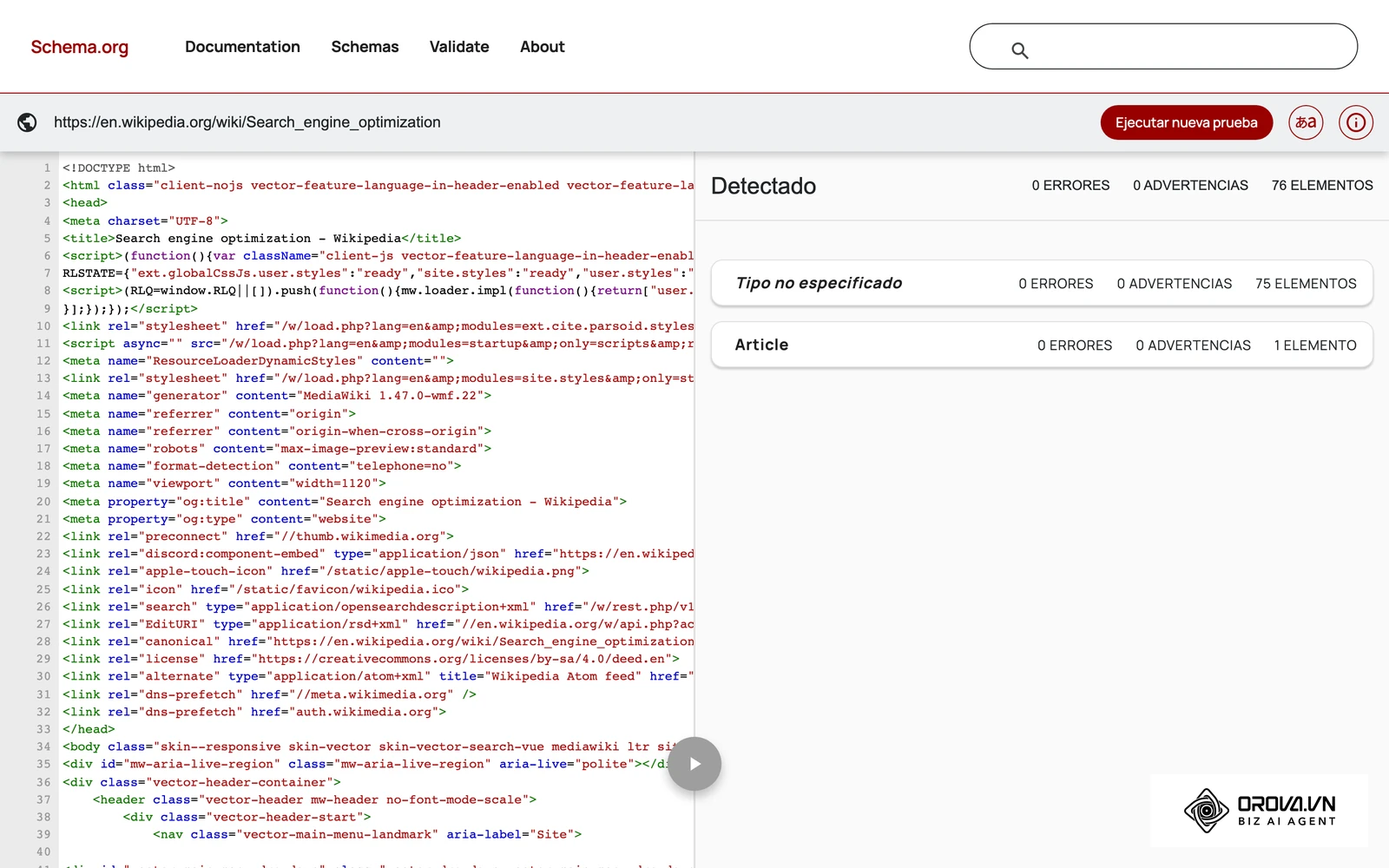Click the globe icon beside the URL

(x=27, y=122)
